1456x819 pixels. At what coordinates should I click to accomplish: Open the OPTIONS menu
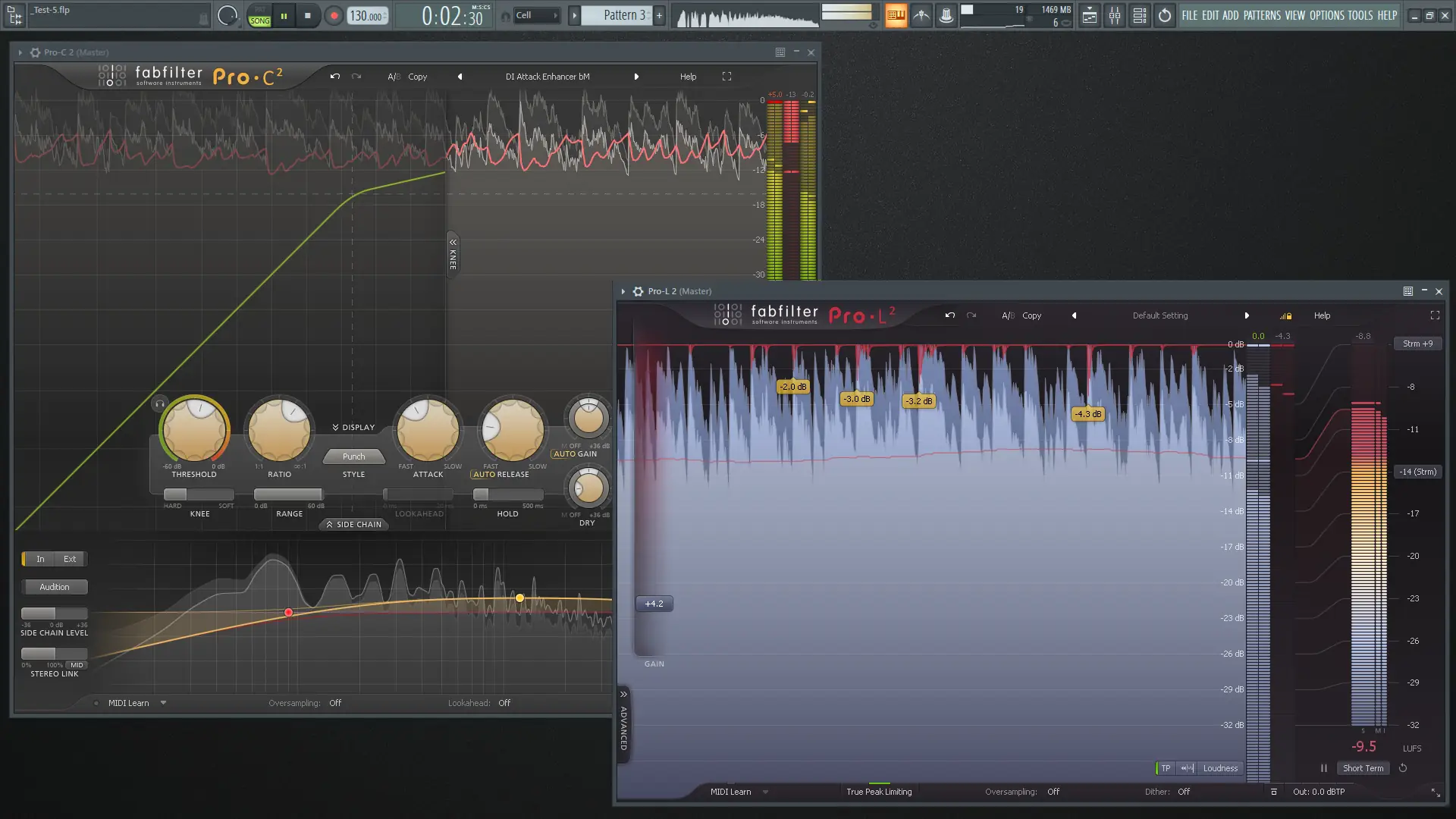point(1326,15)
